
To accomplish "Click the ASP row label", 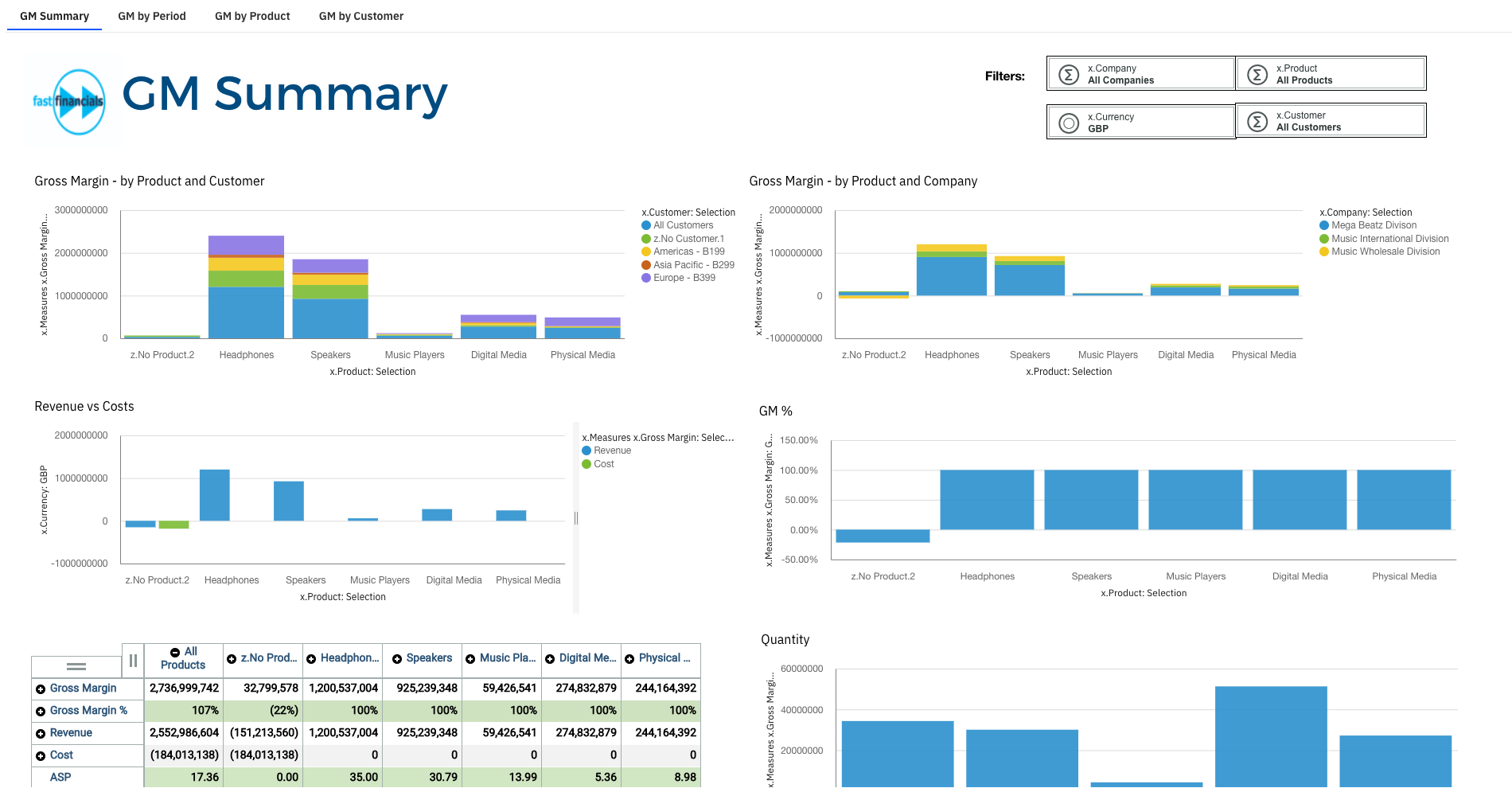I will (x=60, y=777).
